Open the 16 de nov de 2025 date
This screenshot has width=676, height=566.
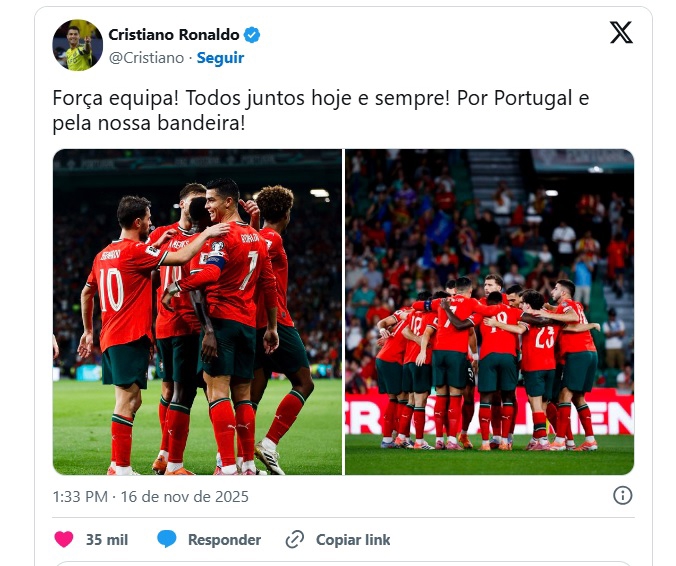tap(185, 497)
